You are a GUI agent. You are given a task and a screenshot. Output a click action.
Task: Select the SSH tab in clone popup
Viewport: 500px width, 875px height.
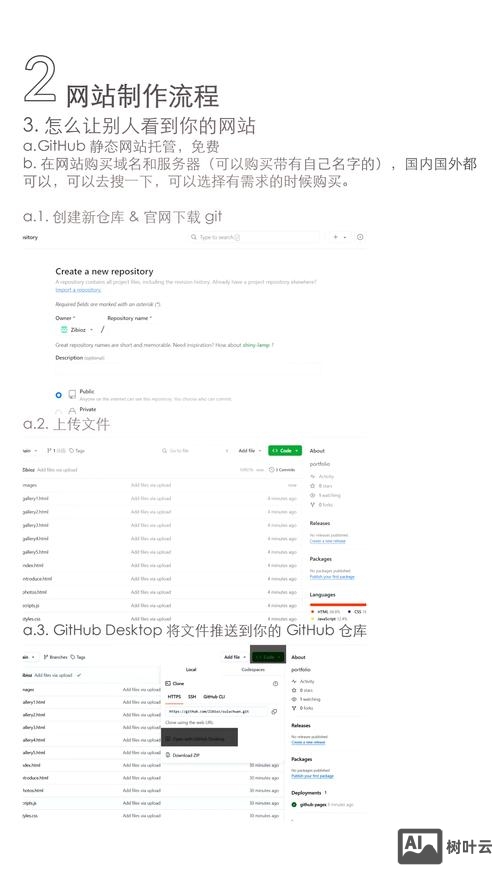click(192, 697)
